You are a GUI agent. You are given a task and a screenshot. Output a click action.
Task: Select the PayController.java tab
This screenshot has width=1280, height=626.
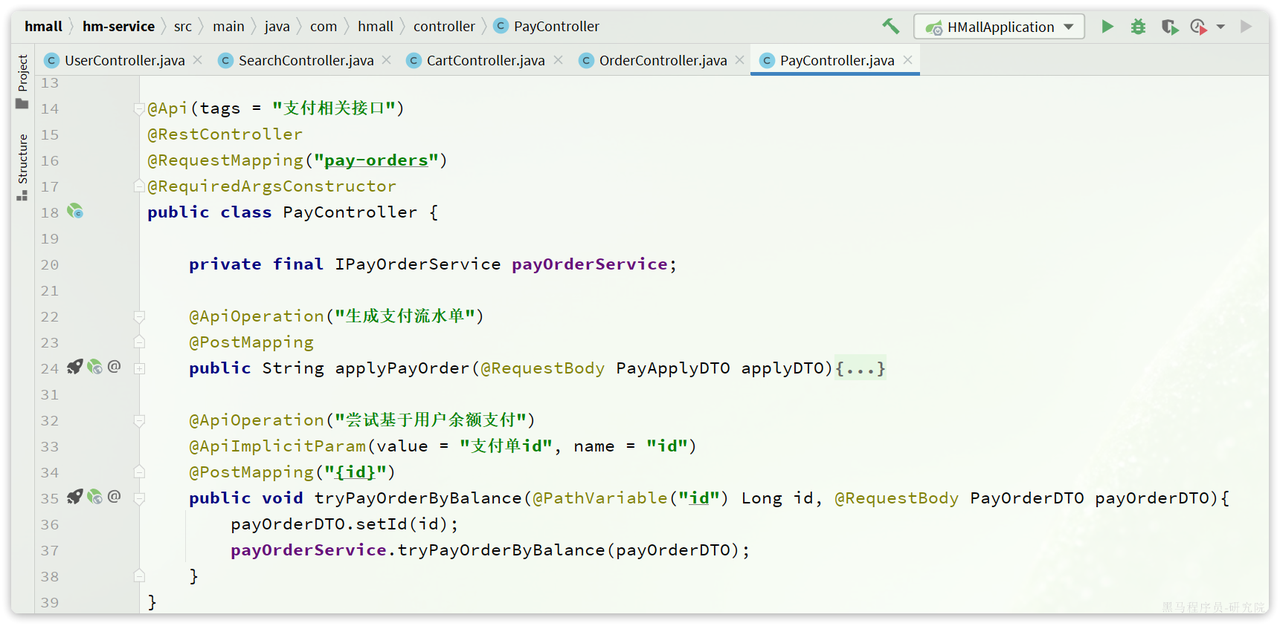tap(837, 61)
